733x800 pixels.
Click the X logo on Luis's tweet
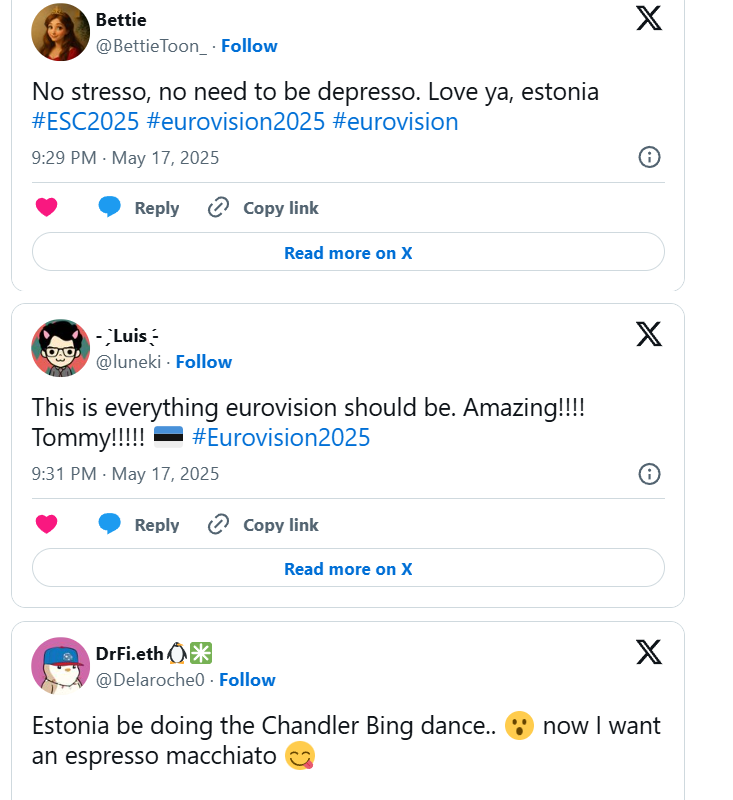coord(649,333)
